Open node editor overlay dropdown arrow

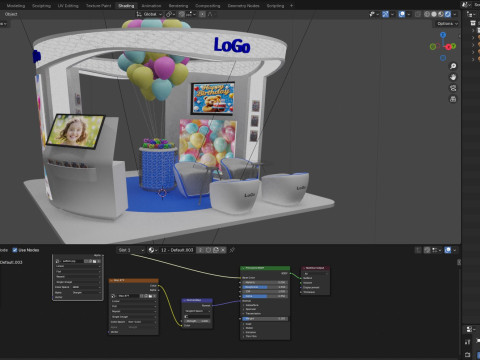[454, 250]
